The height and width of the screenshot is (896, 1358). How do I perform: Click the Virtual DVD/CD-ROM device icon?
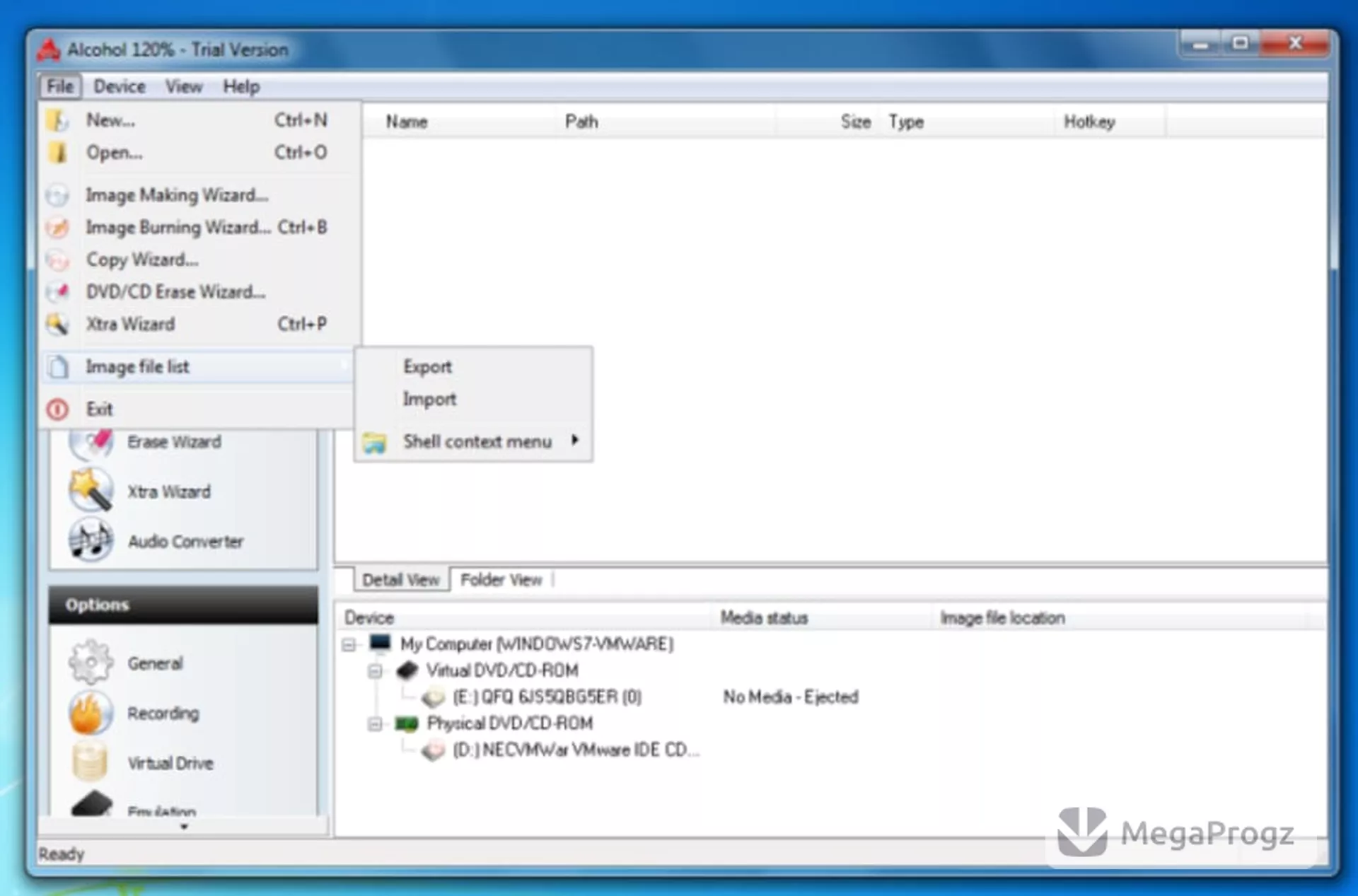coord(407,670)
